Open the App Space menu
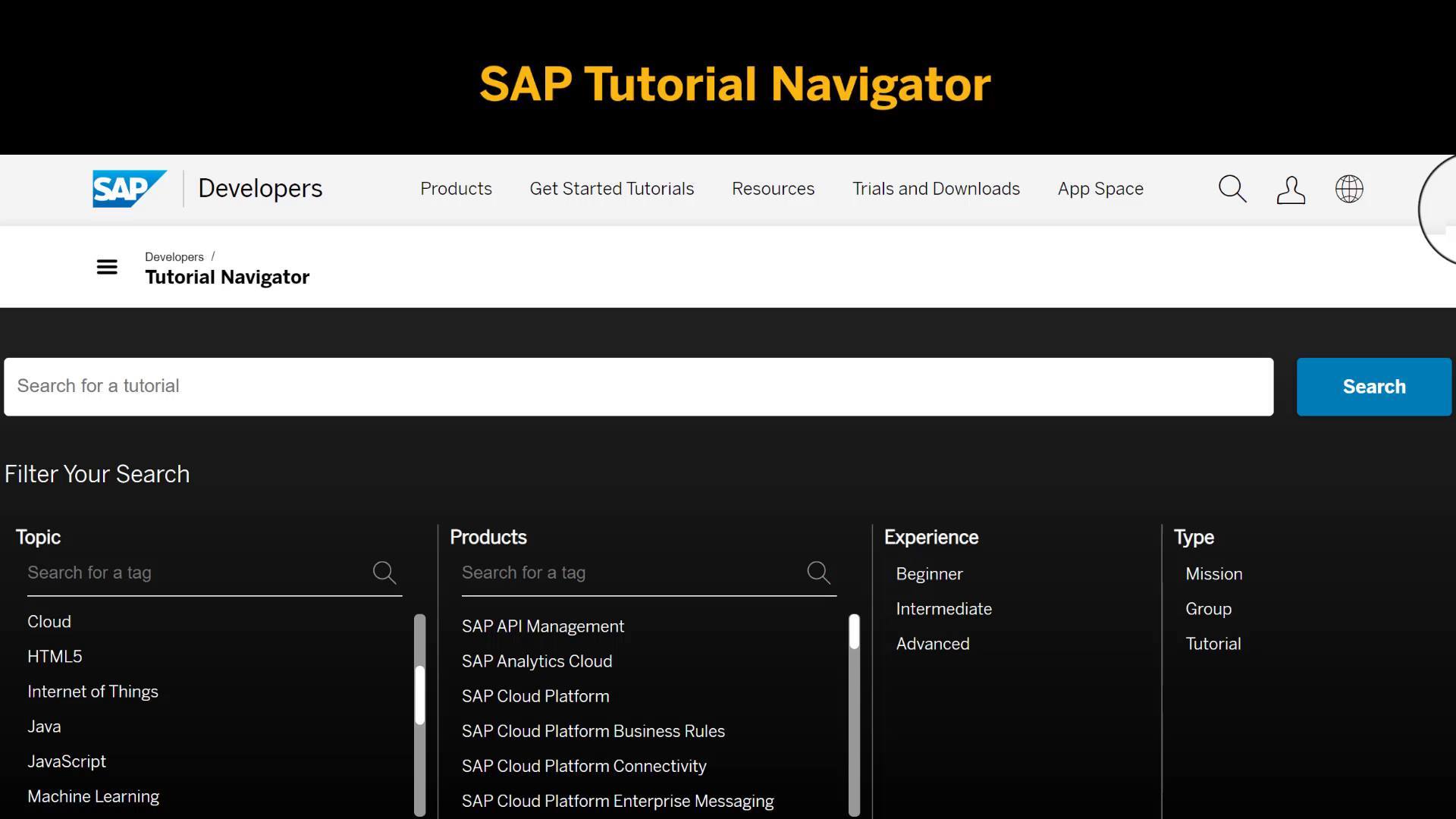The height and width of the screenshot is (819, 1456). coord(1100,189)
